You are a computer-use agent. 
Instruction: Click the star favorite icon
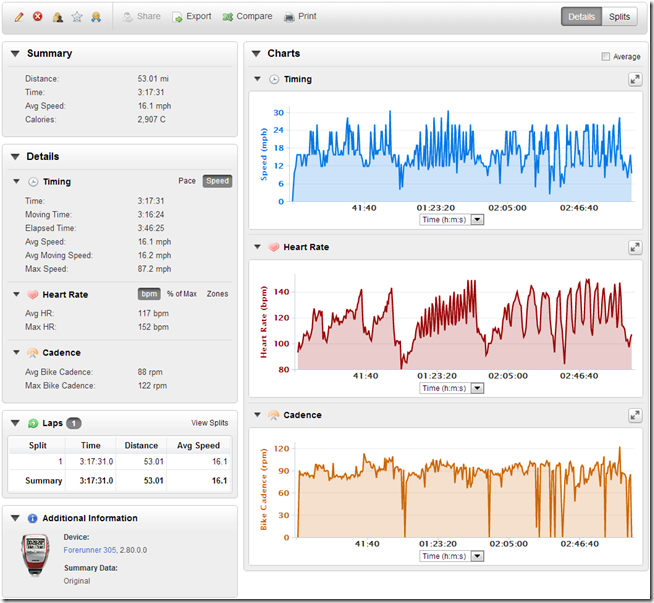click(x=77, y=17)
